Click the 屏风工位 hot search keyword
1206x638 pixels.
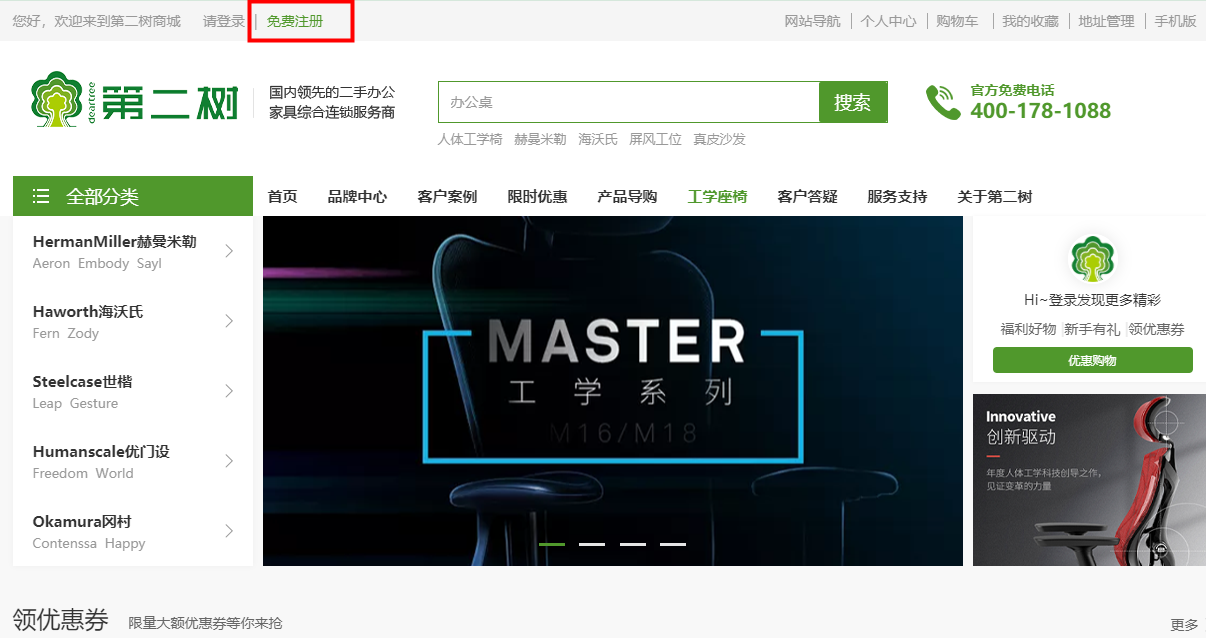click(655, 140)
